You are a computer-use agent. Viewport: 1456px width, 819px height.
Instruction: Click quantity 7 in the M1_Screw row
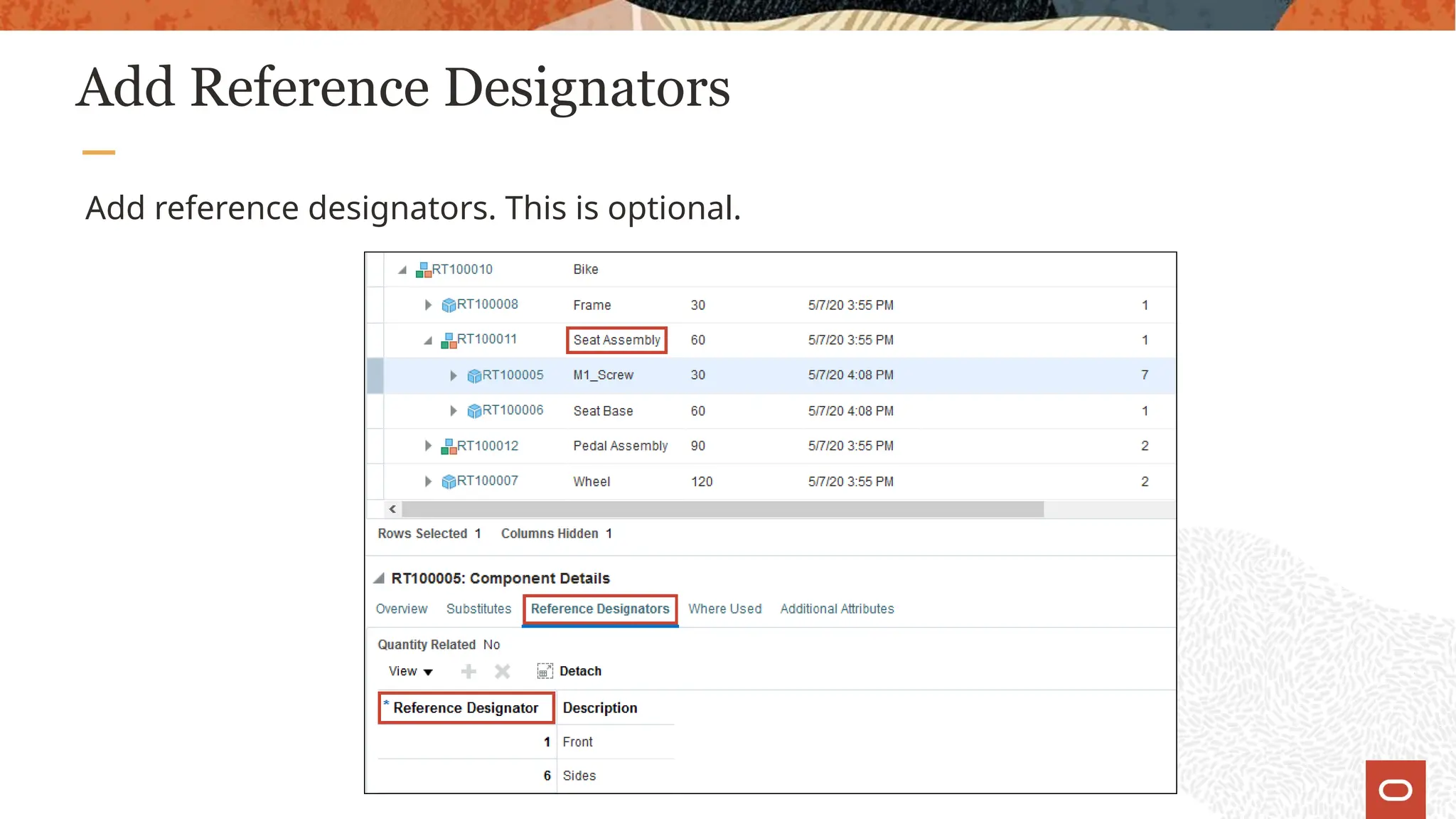coord(1145,375)
